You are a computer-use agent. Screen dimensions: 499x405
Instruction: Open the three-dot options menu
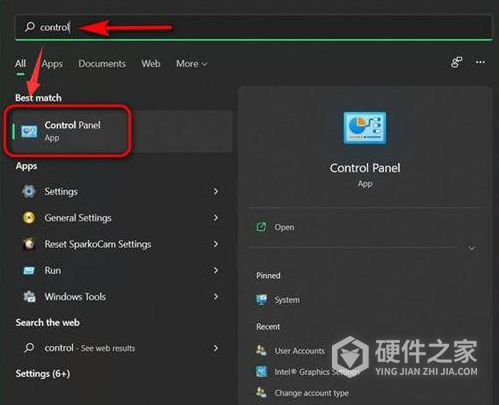point(480,62)
